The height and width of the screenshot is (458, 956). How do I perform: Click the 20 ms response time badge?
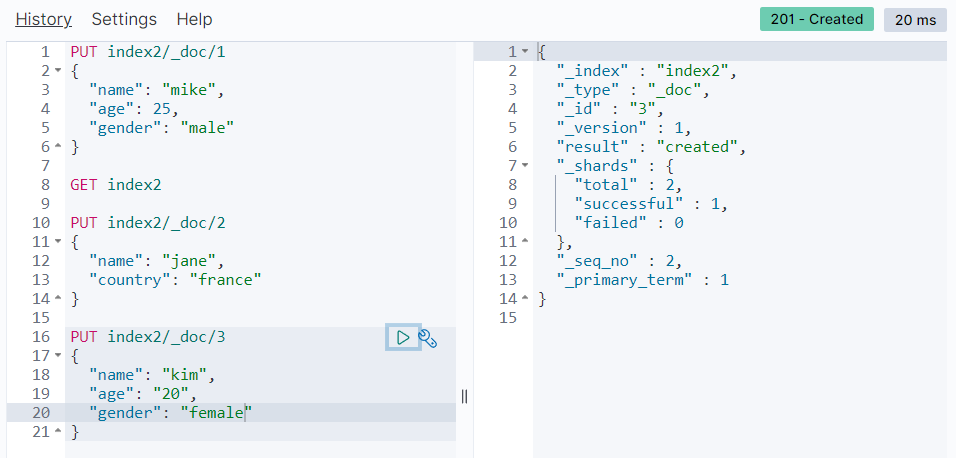(x=915, y=20)
